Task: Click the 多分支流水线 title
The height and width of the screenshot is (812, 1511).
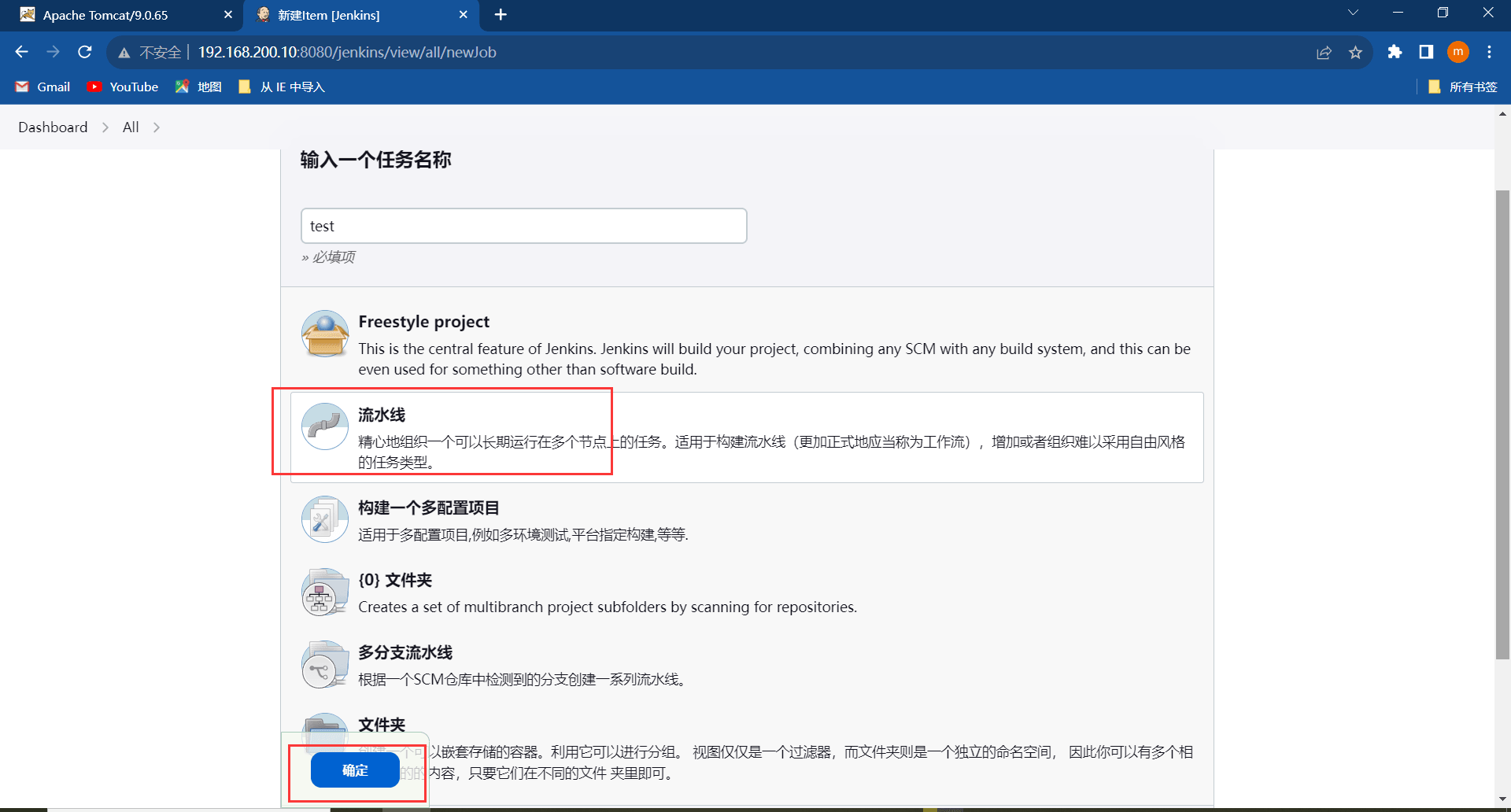Action: tap(405, 652)
